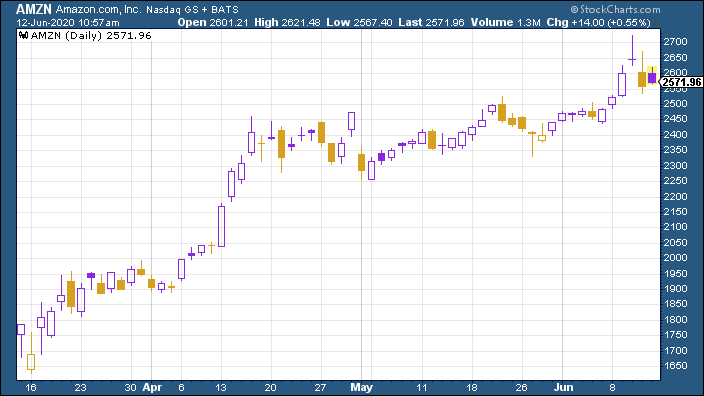The image size is (704, 396).
Task: Click the High 2621.48 value
Action: [287, 22]
